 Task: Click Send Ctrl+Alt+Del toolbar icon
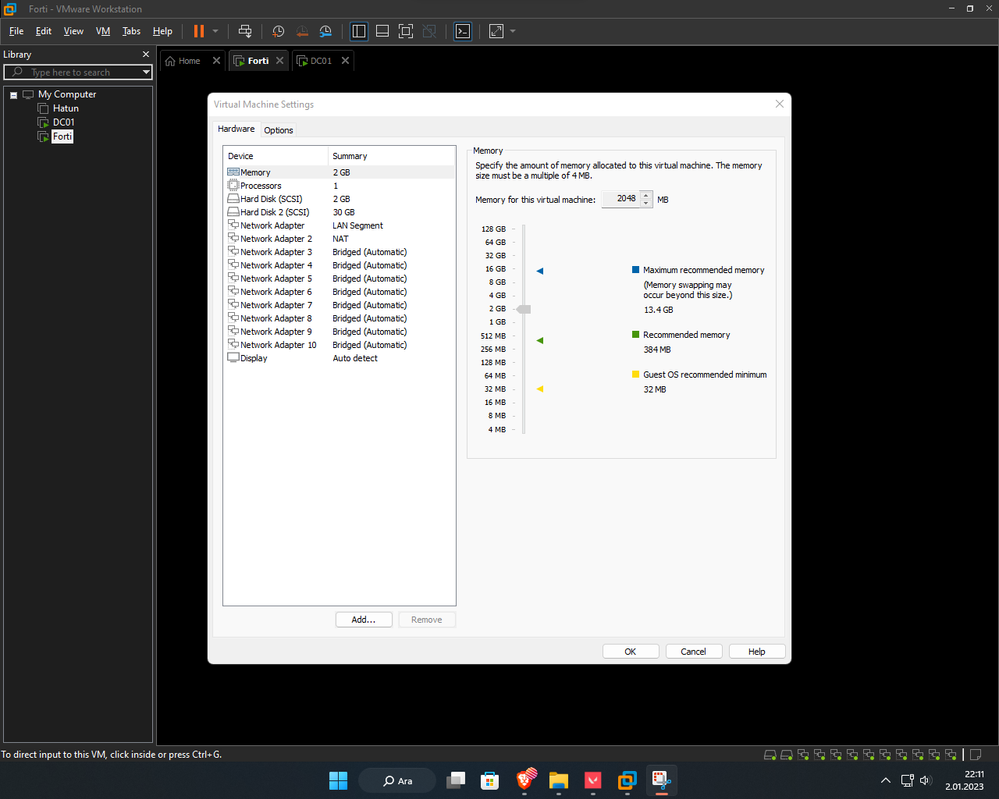coord(245,31)
